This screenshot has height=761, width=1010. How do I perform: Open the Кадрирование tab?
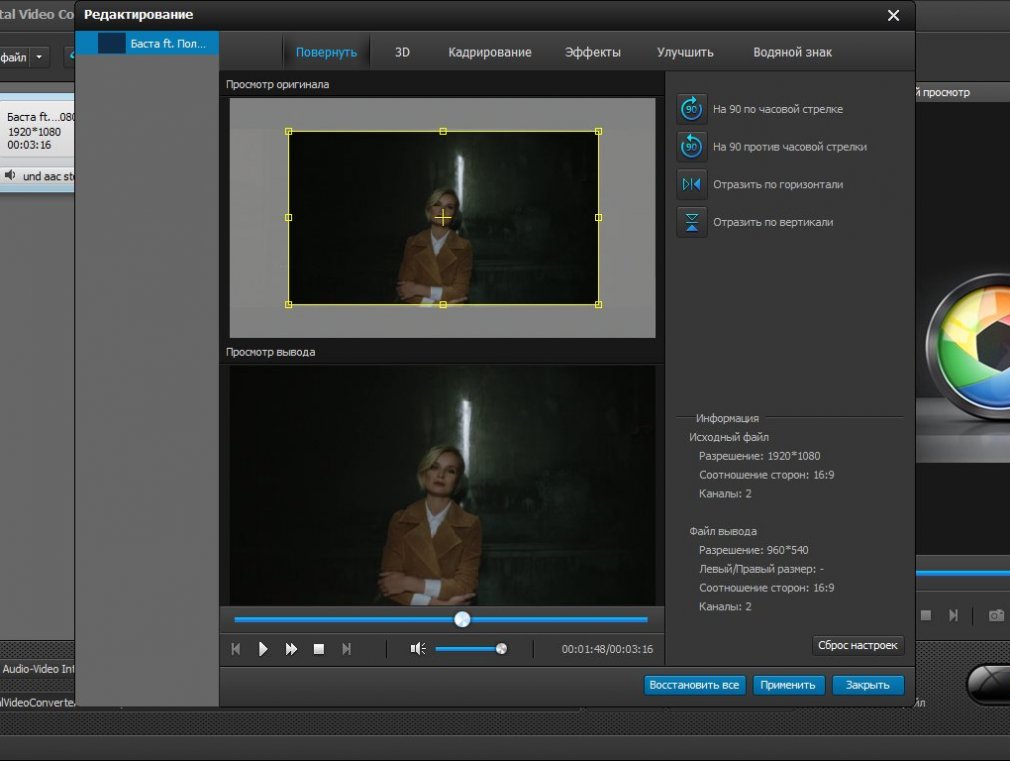point(490,52)
